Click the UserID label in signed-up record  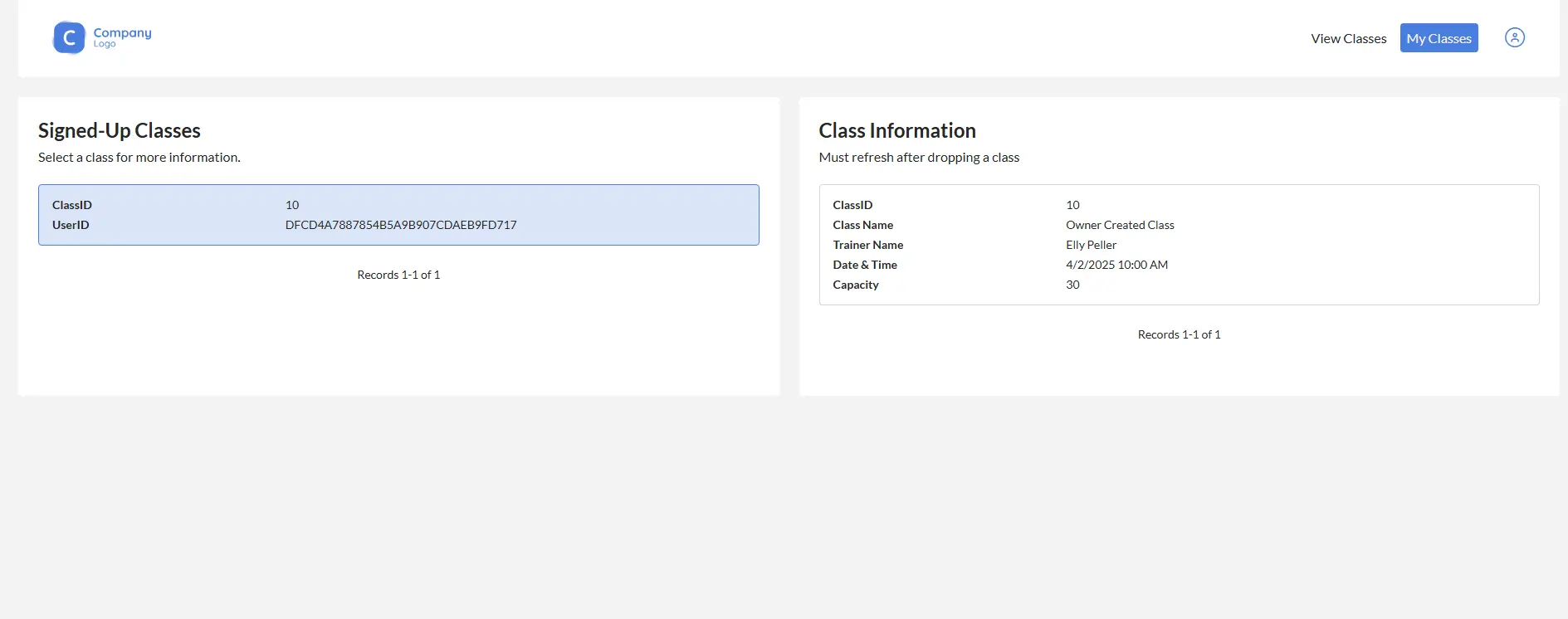71,225
